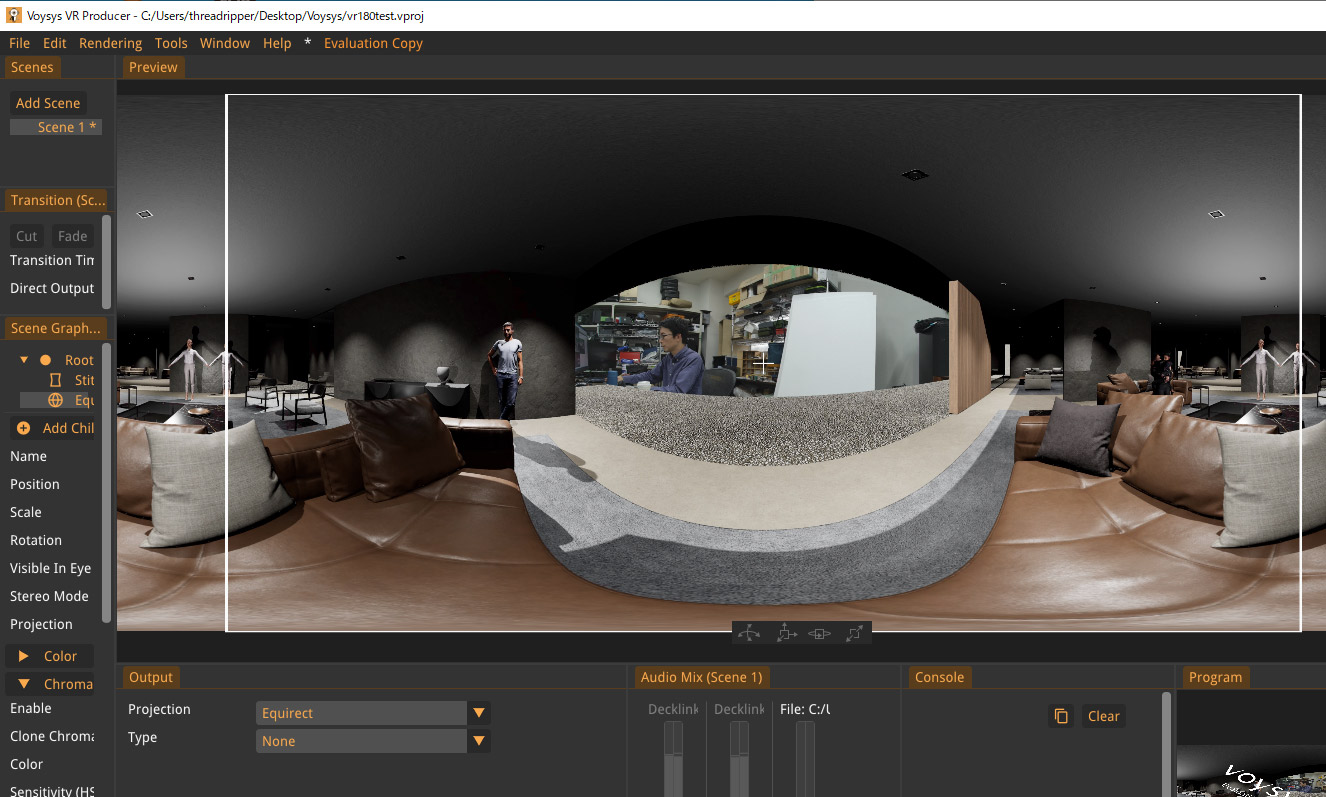Open the Tools menu

[171, 43]
